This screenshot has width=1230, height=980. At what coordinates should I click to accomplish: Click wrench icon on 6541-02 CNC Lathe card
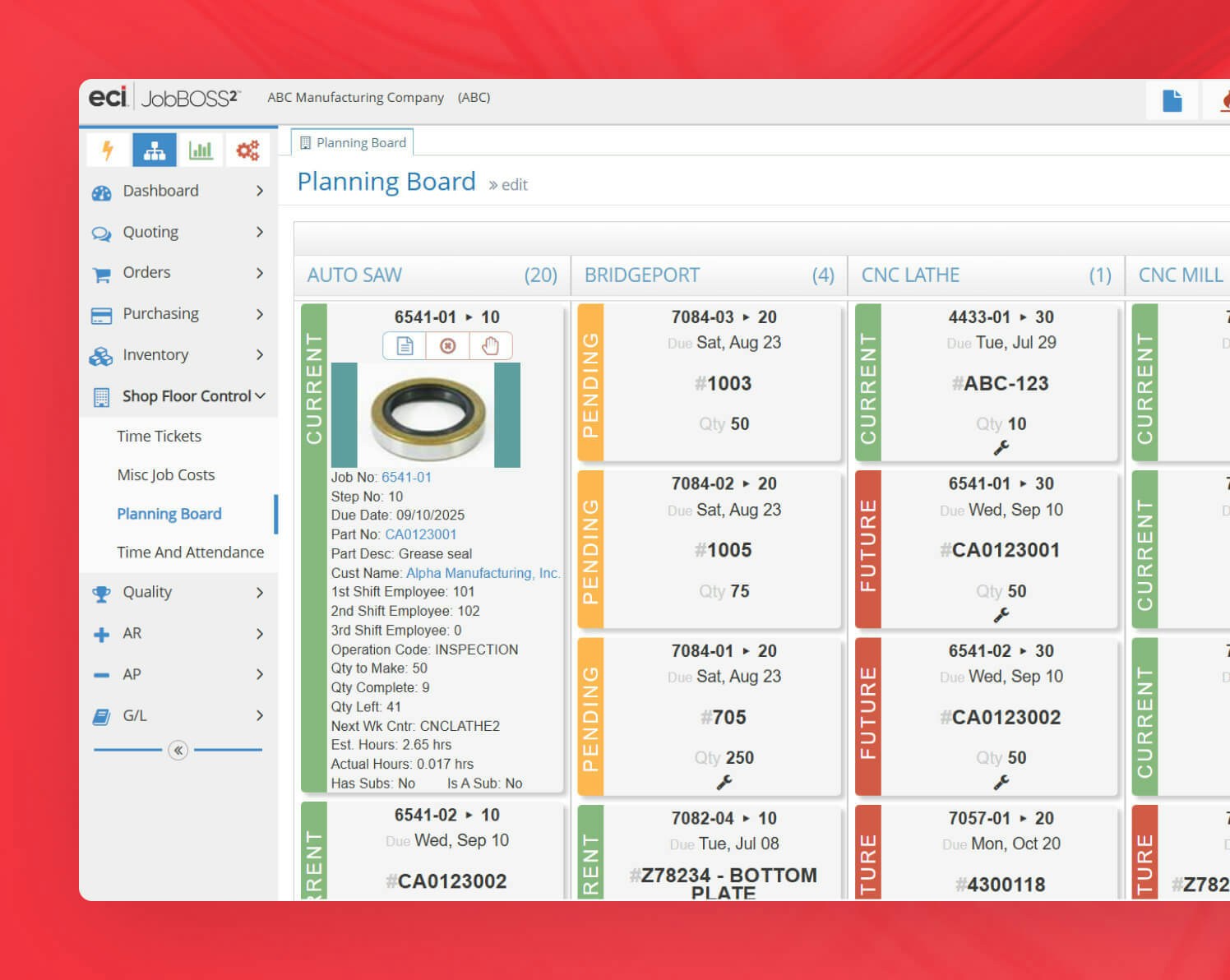pyautogui.click(x=1001, y=783)
